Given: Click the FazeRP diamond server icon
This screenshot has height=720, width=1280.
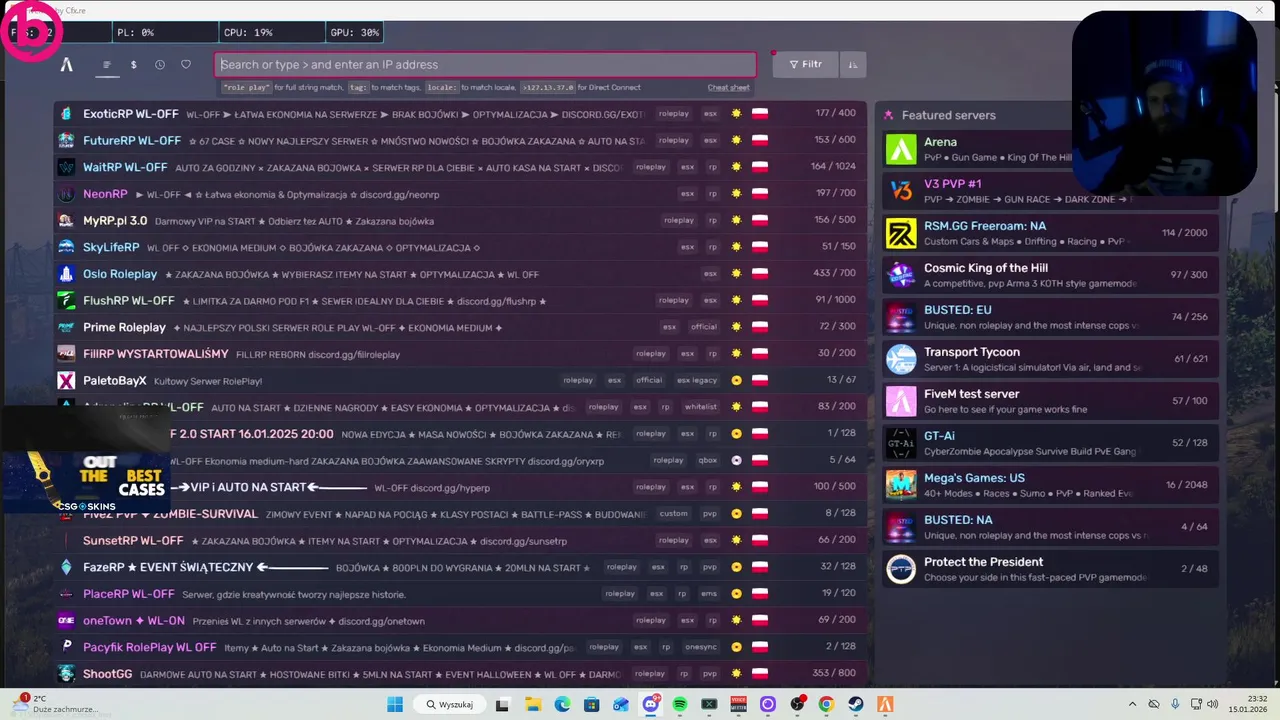Looking at the screenshot, I should pos(66,567).
